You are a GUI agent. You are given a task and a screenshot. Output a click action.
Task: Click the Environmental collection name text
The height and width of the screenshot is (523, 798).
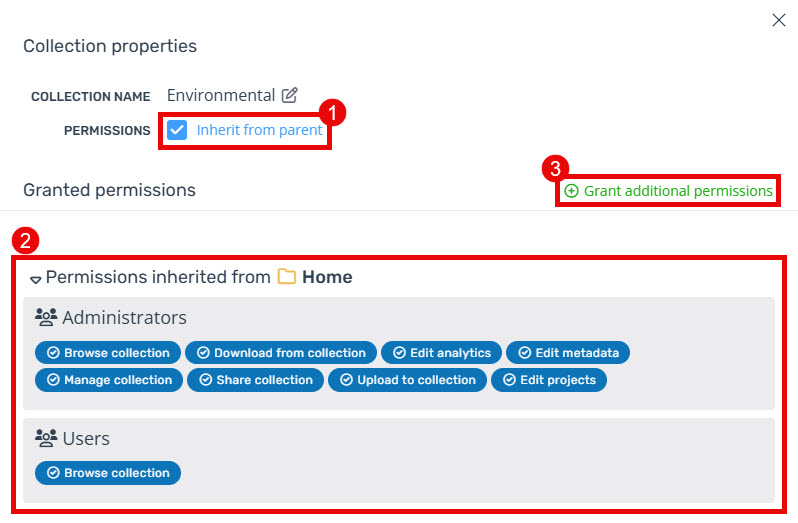[x=221, y=95]
